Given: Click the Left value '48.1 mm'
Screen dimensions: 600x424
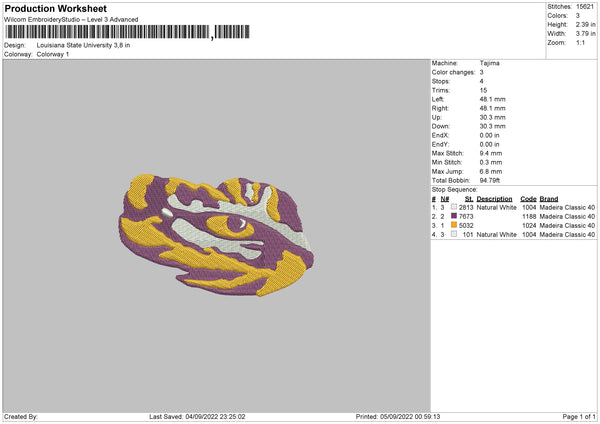Looking at the screenshot, I should coord(492,99).
